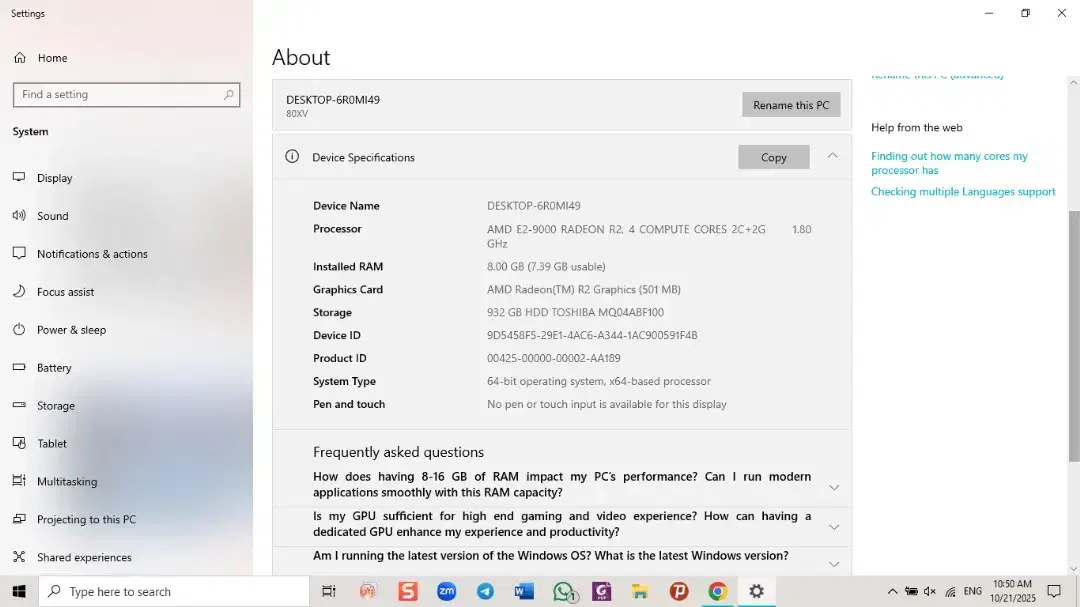
Task: Select Multitasking in the sidebar
Action: tap(66, 482)
